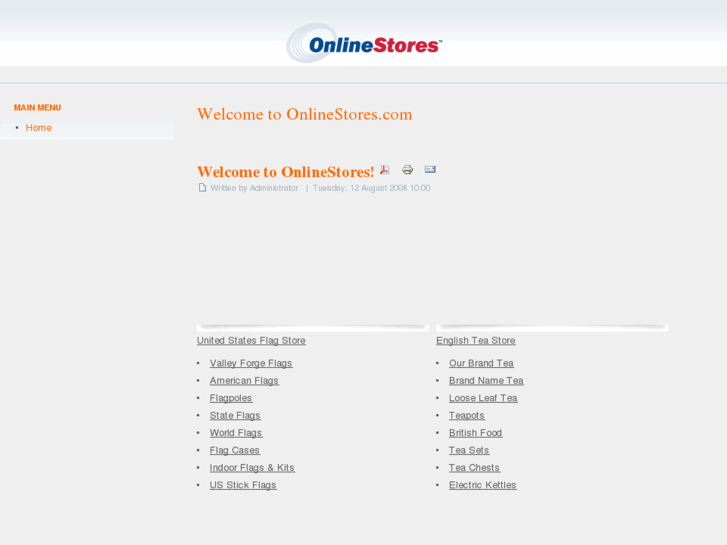The image size is (727, 545).
Task: Go to British Food
Action: coord(476,433)
